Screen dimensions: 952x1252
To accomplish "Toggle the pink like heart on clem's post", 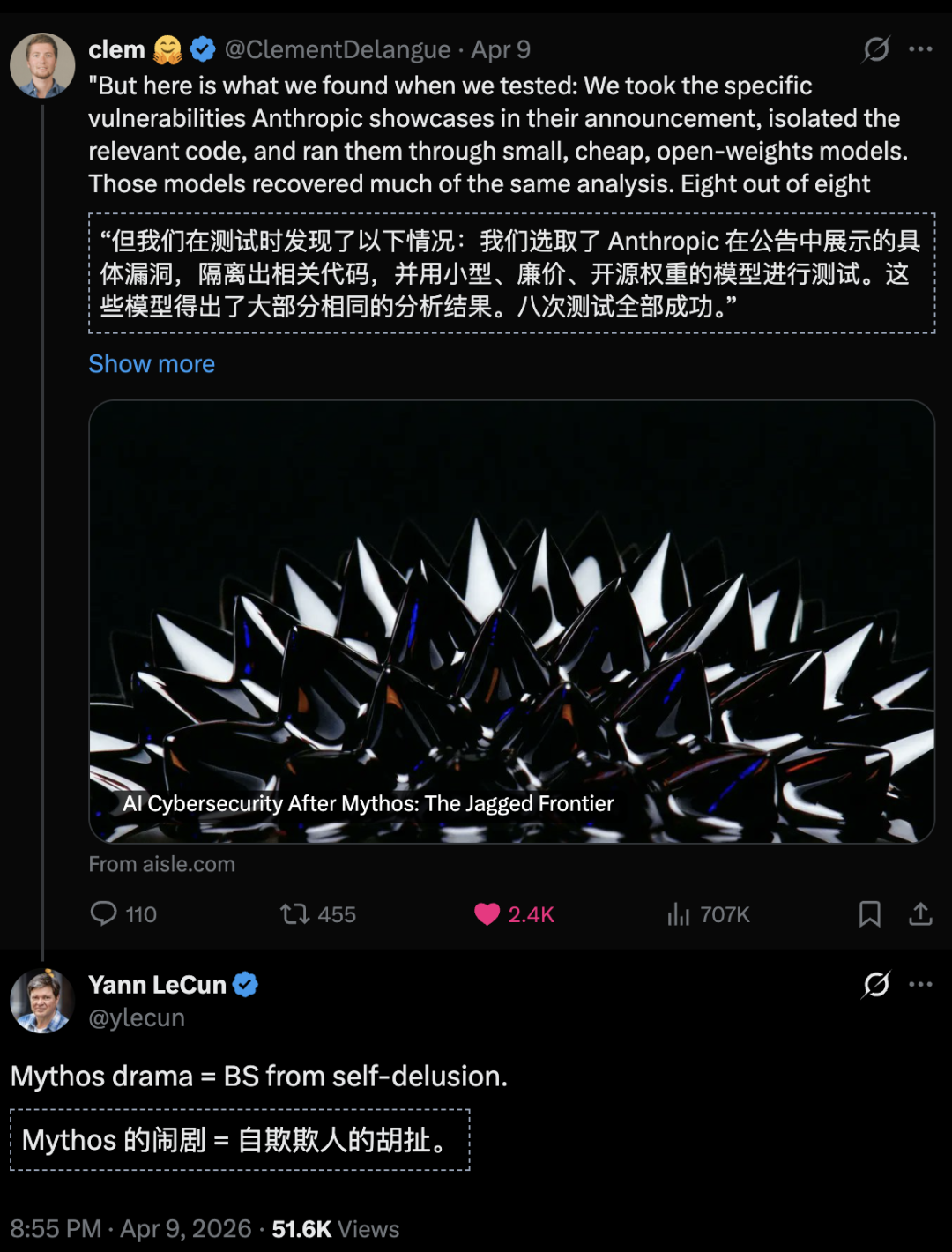I will 487,914.
